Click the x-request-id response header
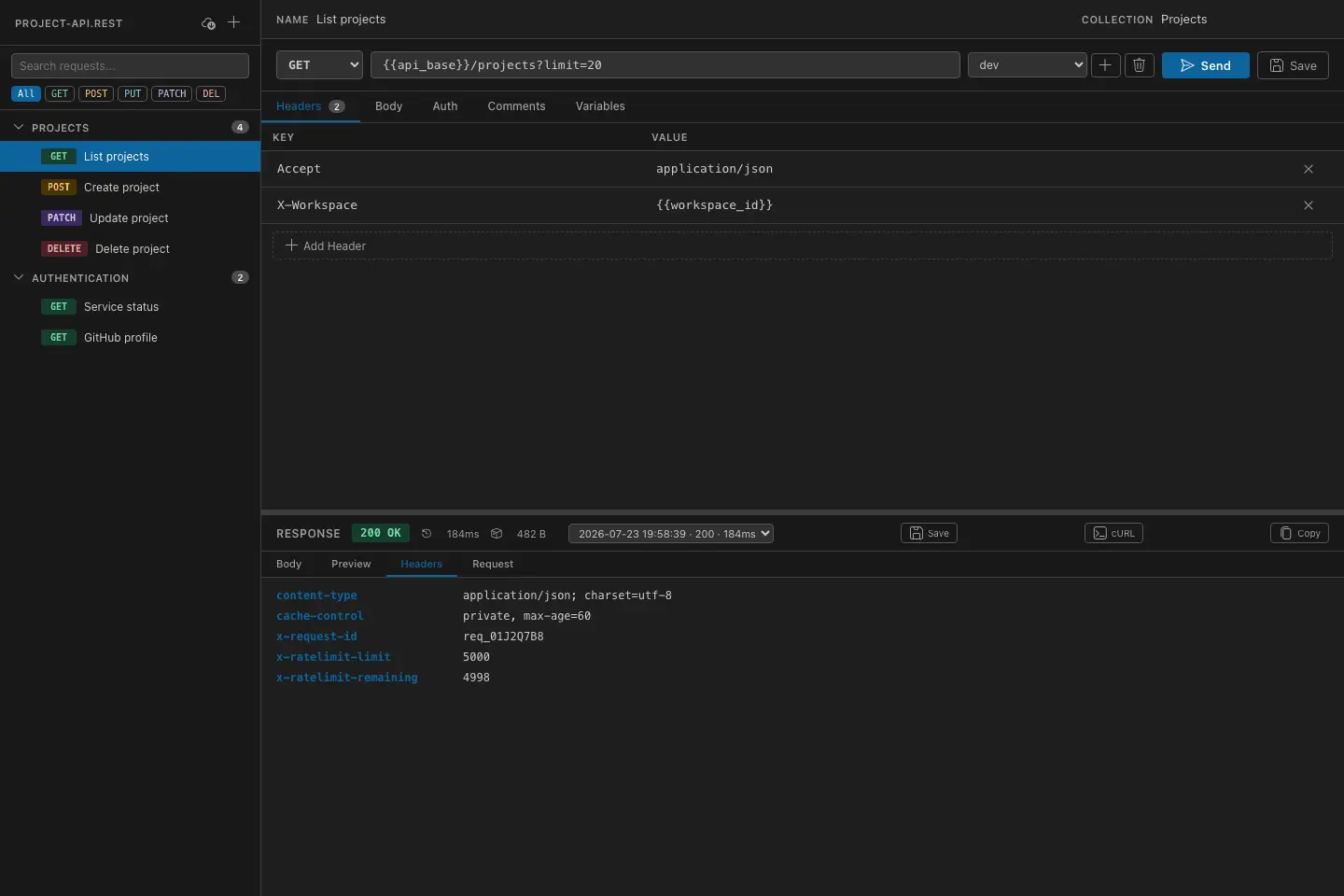The image size is (1344, 896). [316, 637]
